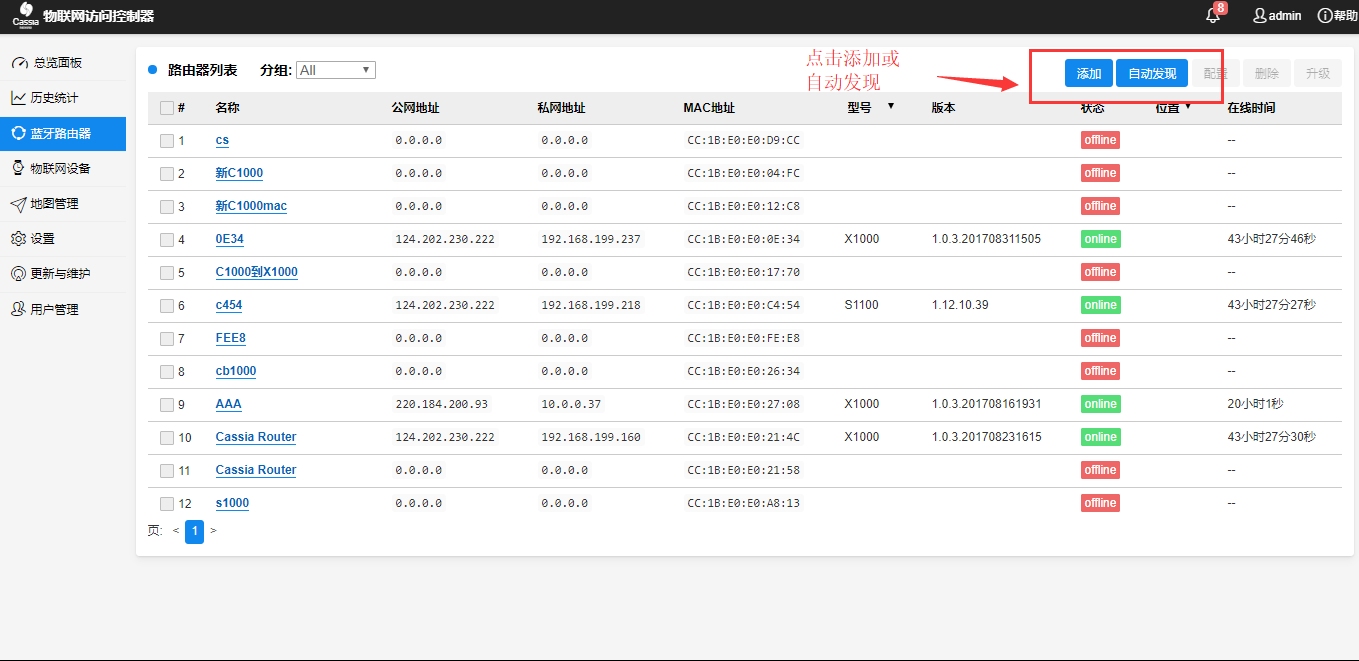1359x661 pixels.
Task: Click the auto discover (自动发现) button
Action: pyautogui.click(x=1152, y=74)
